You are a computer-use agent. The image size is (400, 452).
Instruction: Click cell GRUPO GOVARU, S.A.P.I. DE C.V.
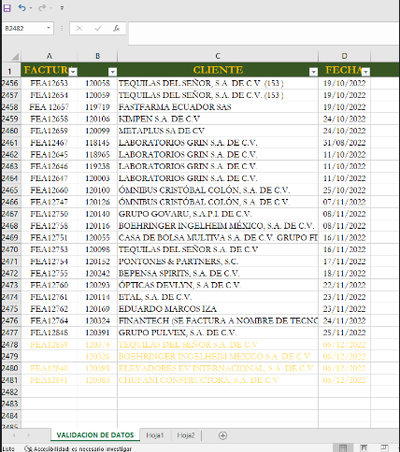click(218, 214)
